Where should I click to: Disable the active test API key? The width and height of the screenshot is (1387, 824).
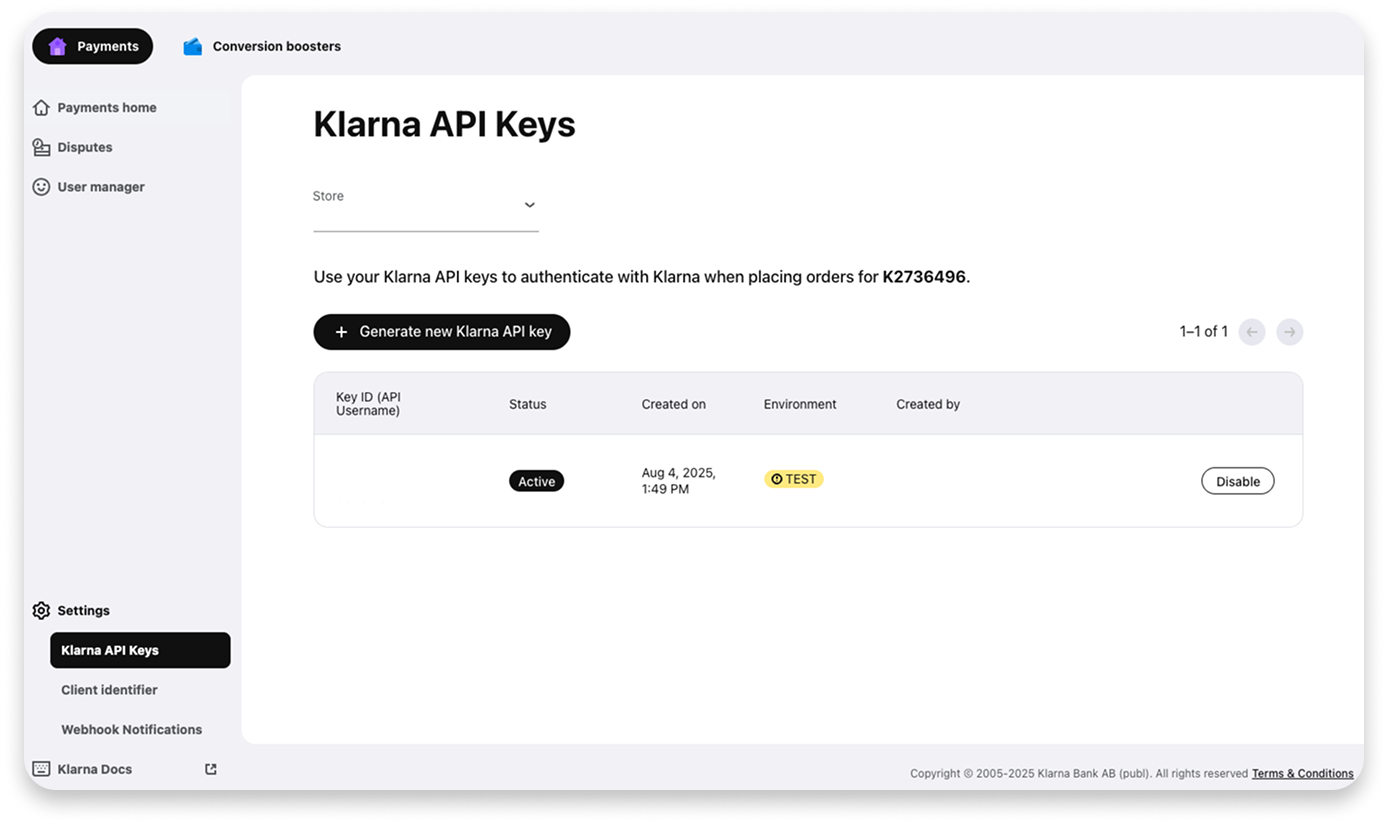pyautogui.click(x=1237, y=481)
